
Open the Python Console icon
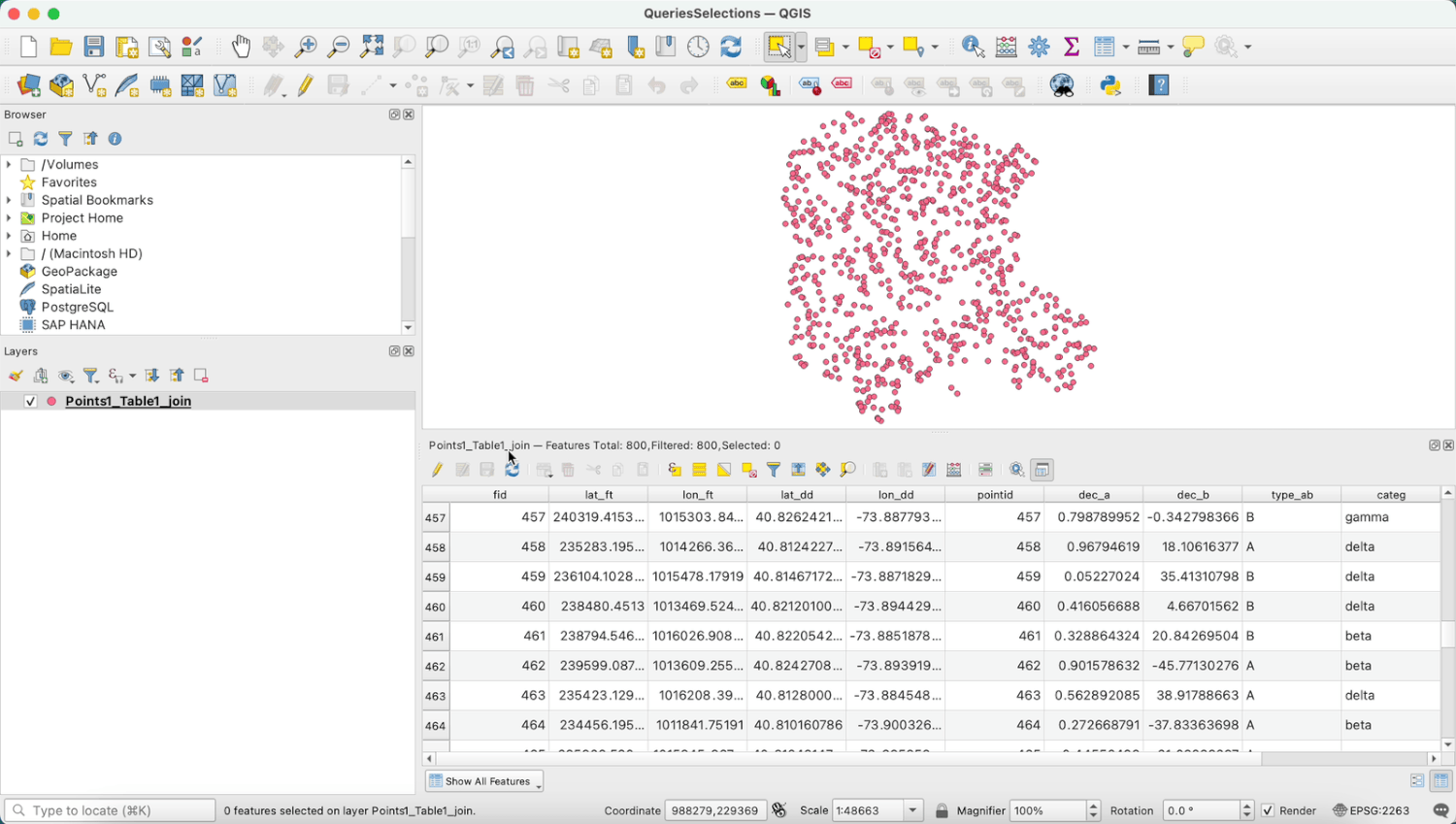coord(1110,85)
